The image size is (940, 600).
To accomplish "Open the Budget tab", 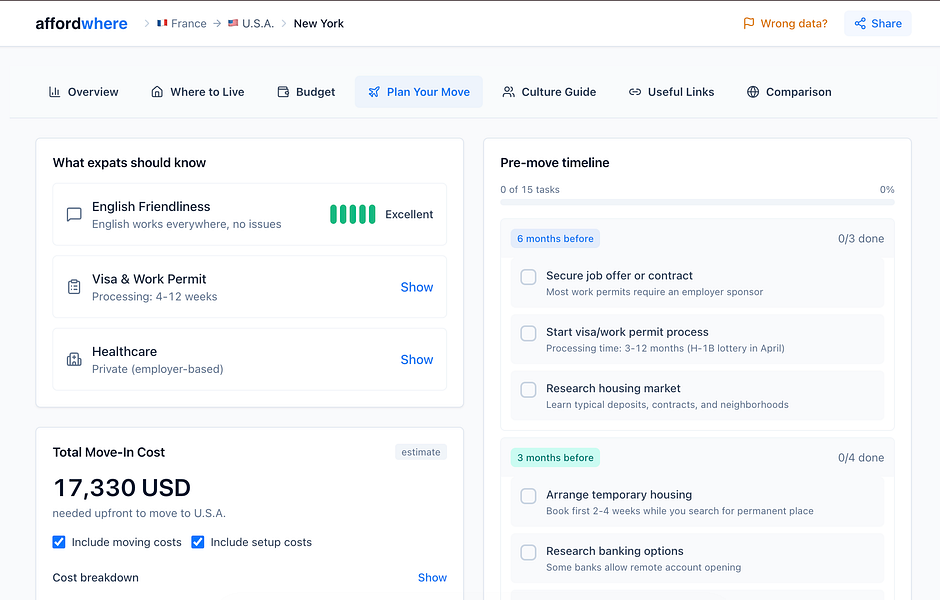I will (306, 92).
